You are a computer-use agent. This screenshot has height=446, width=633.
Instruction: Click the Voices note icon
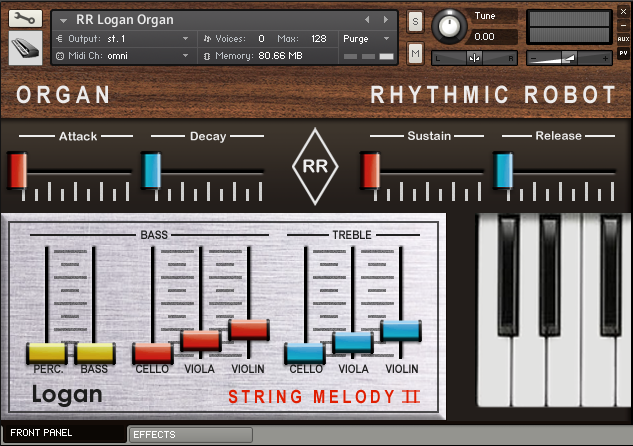(207, 39)
